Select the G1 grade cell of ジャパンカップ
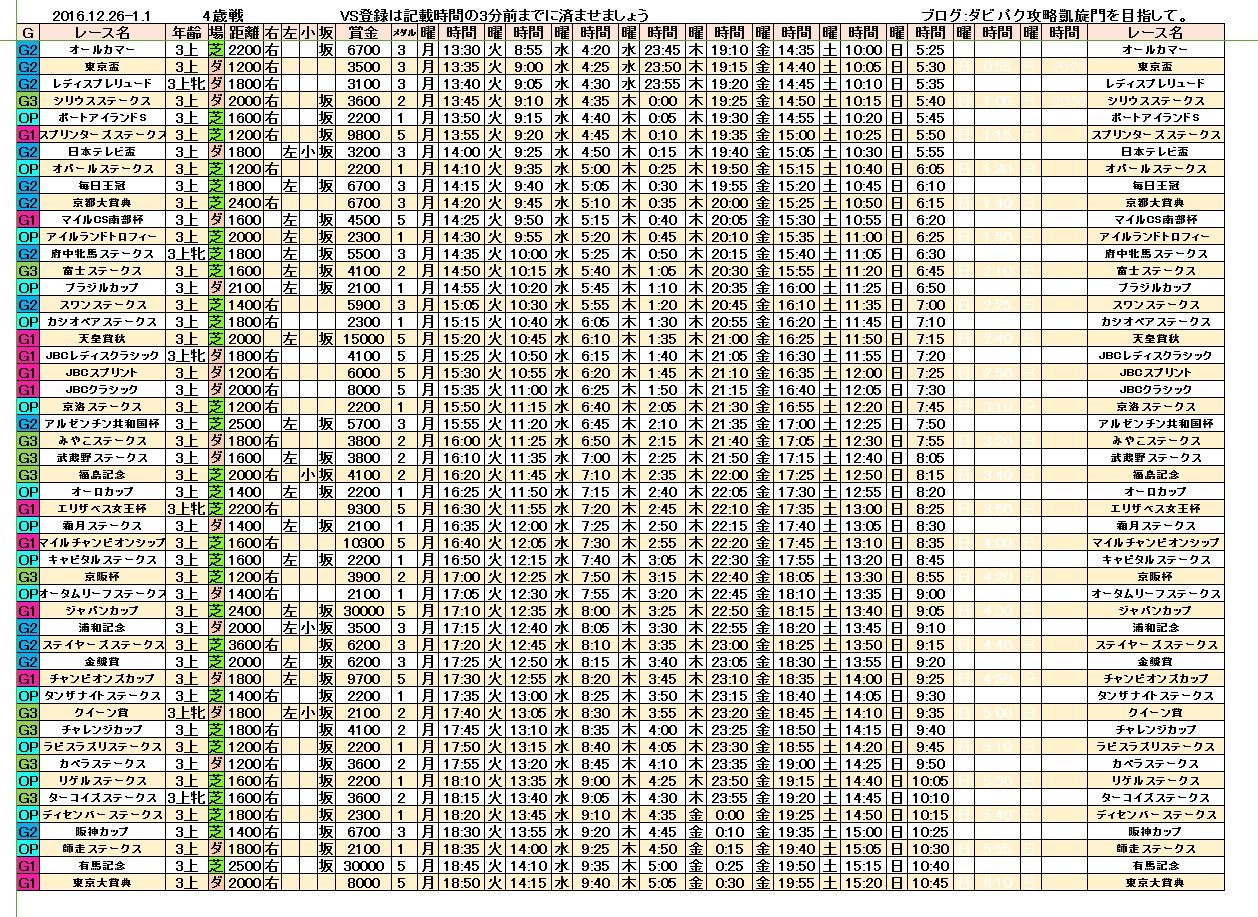Image resolution: width=1258 pixels, height=917 pixels. (x=28, y=610)
